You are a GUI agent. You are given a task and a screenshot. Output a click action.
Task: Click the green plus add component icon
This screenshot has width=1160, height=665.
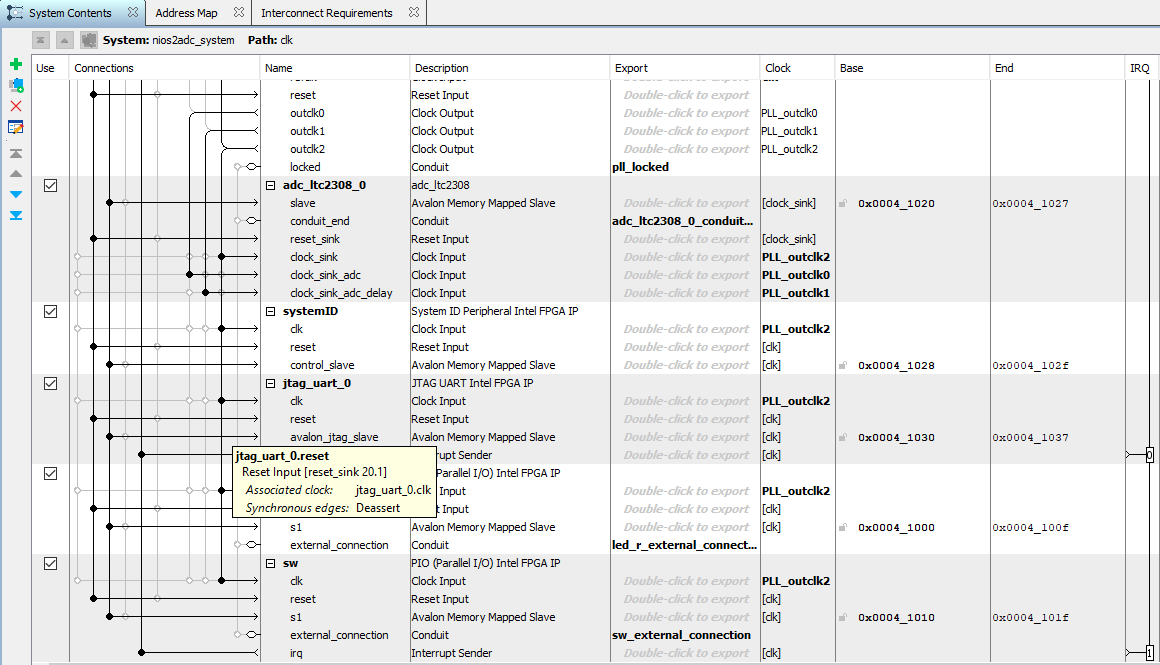pyautogui.click(x=16, y=64)
